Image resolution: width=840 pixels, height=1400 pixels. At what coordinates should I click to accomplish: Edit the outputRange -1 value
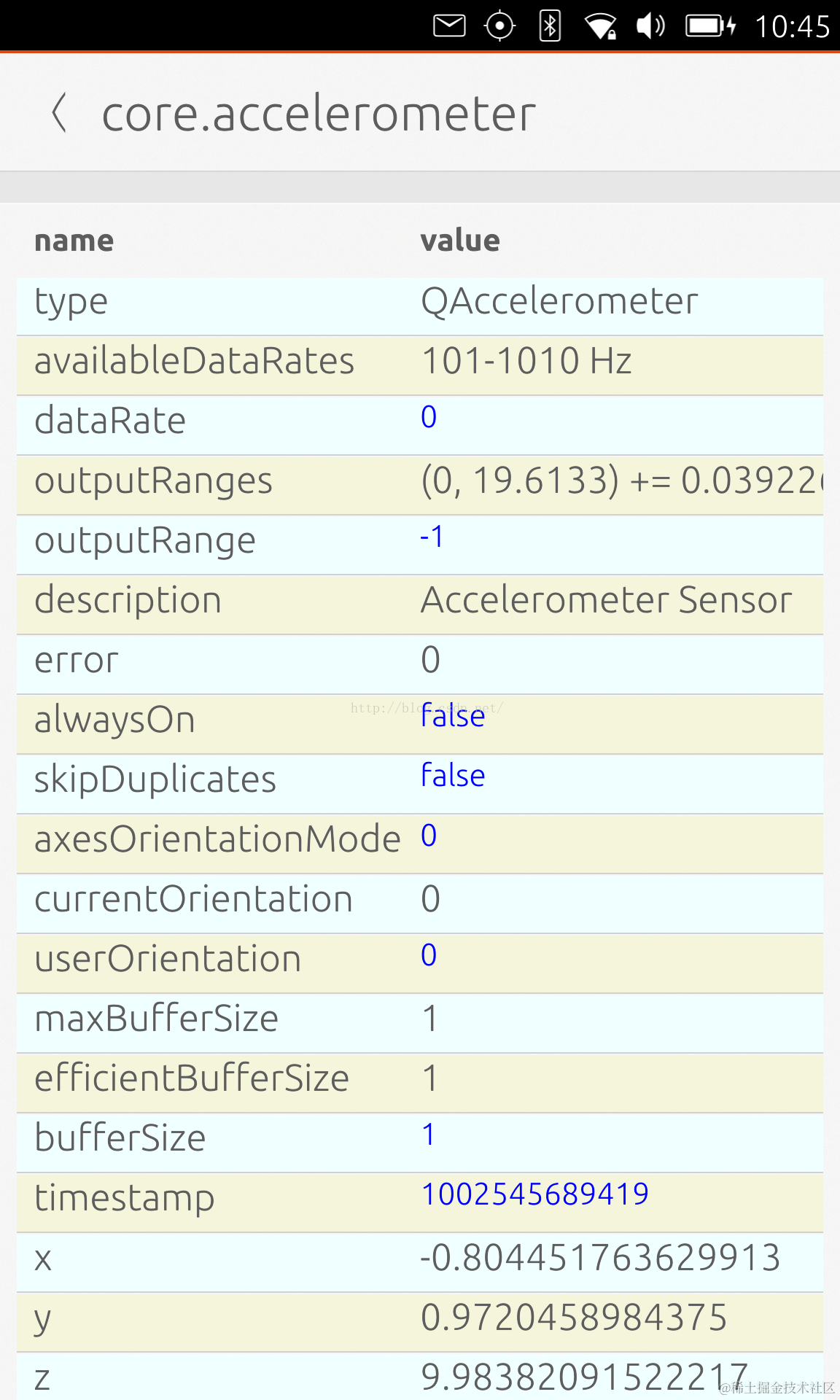(x=432, y=537)
